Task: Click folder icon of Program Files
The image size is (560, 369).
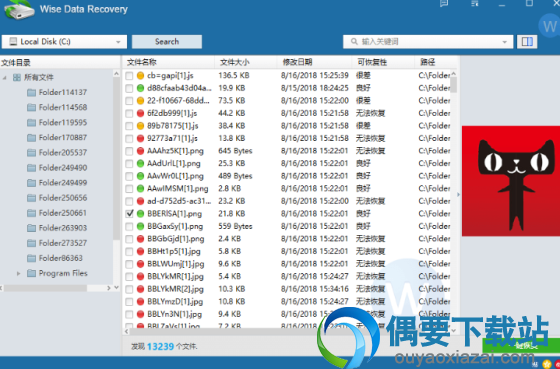Action: click(31, 274)
